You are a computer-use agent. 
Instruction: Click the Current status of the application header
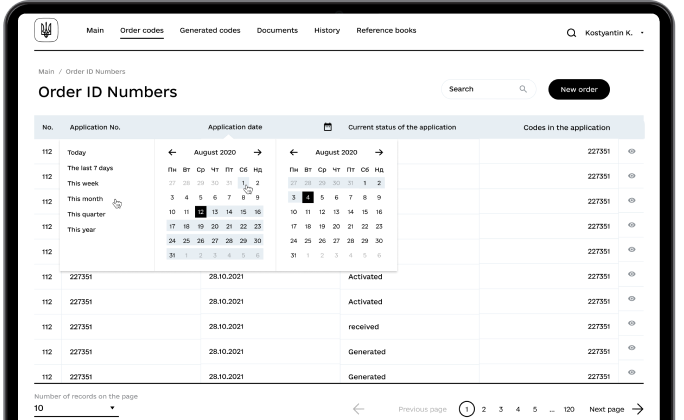click(x=402, y=127)
